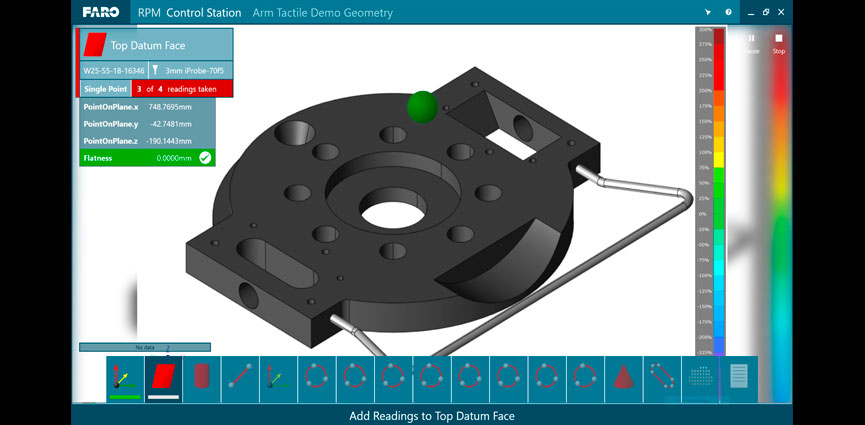865x425 pixels.
Task: Select the red plane step in toolbar
Action: click(163, 378)
